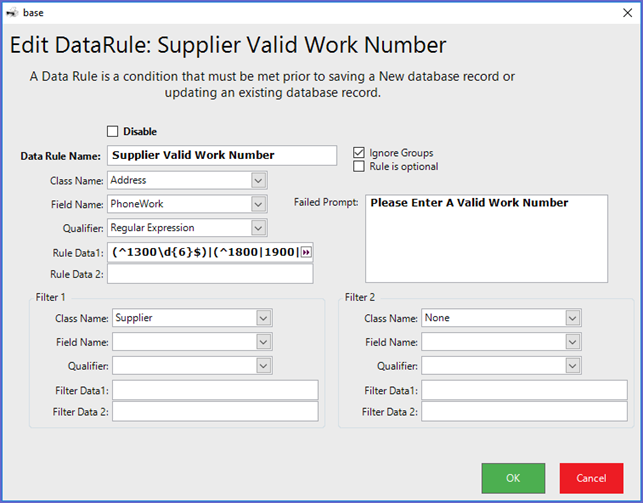643x503 pixels.
Task: Expand the PhoneWork Field Name dropdown
Action: [258, 204]
